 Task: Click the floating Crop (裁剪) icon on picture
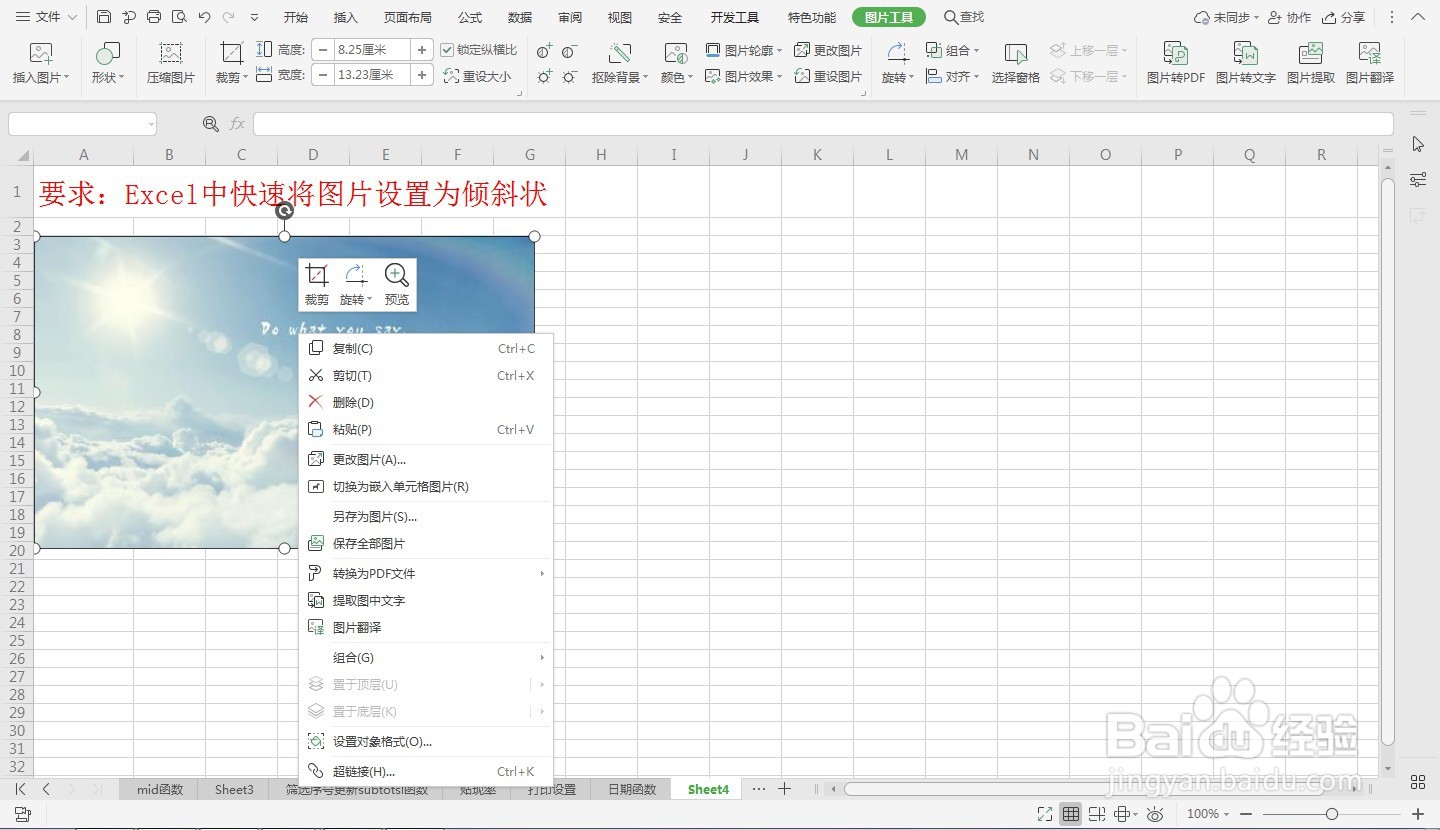click(317, 283)
